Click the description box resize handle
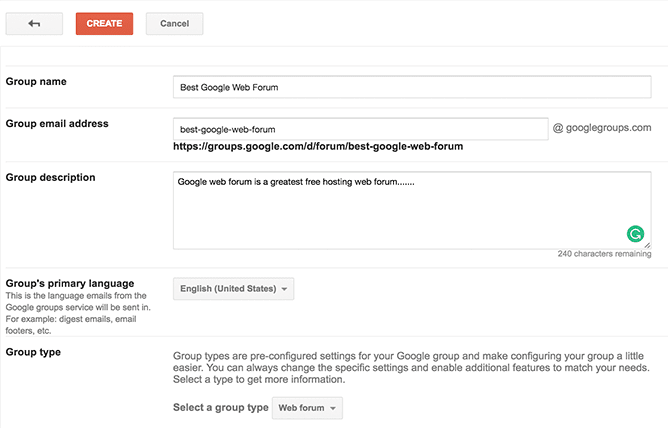Screen dimensions: 668x428 click(647, 244)
